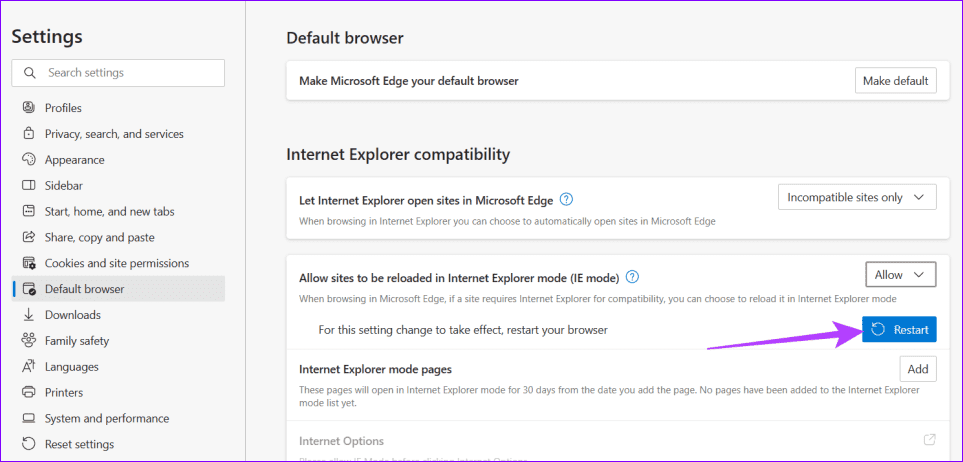This screenshot has height=462, width=963.
Task: Click the Profiles icon in the sidebar
Action: click(28, 108)
